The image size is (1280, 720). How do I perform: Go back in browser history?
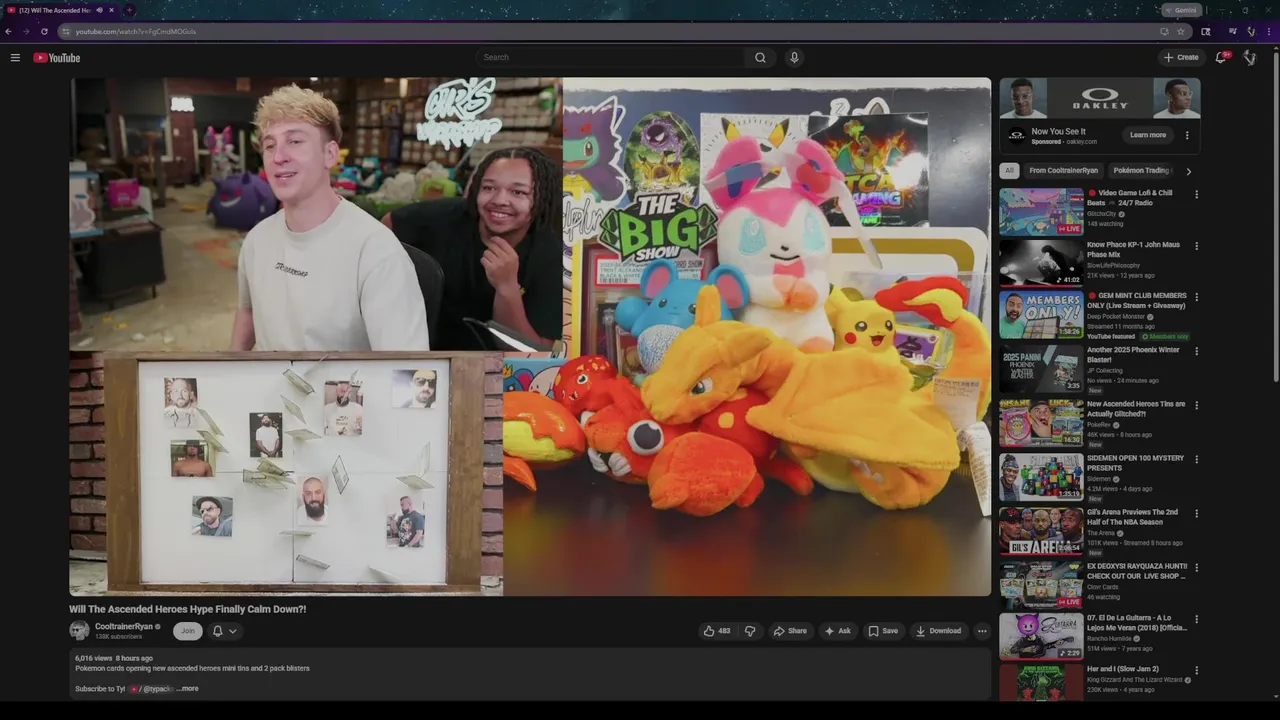click(x=8, y=31)
